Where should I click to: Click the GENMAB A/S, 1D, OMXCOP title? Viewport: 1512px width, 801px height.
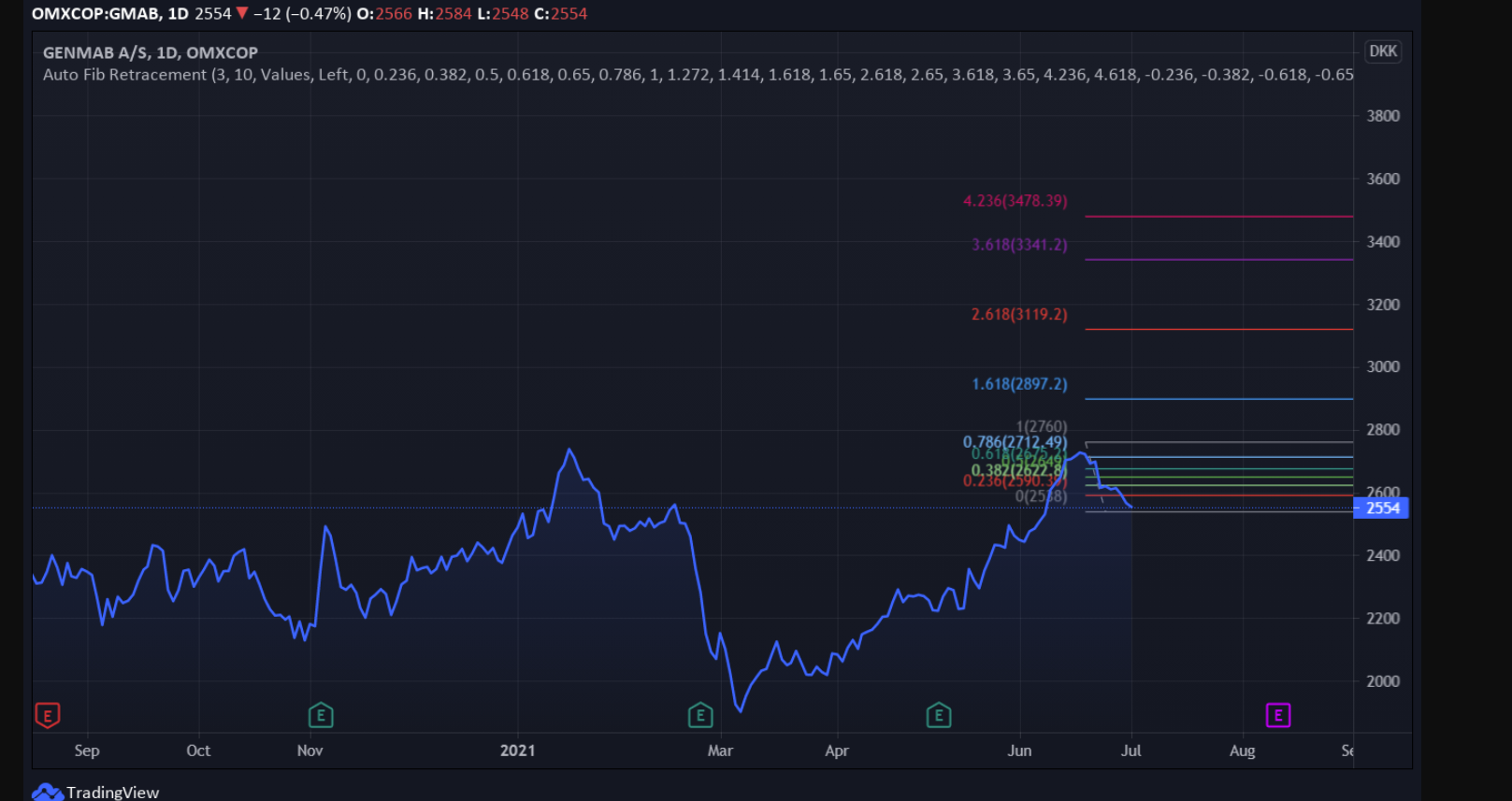coord(151,53)
